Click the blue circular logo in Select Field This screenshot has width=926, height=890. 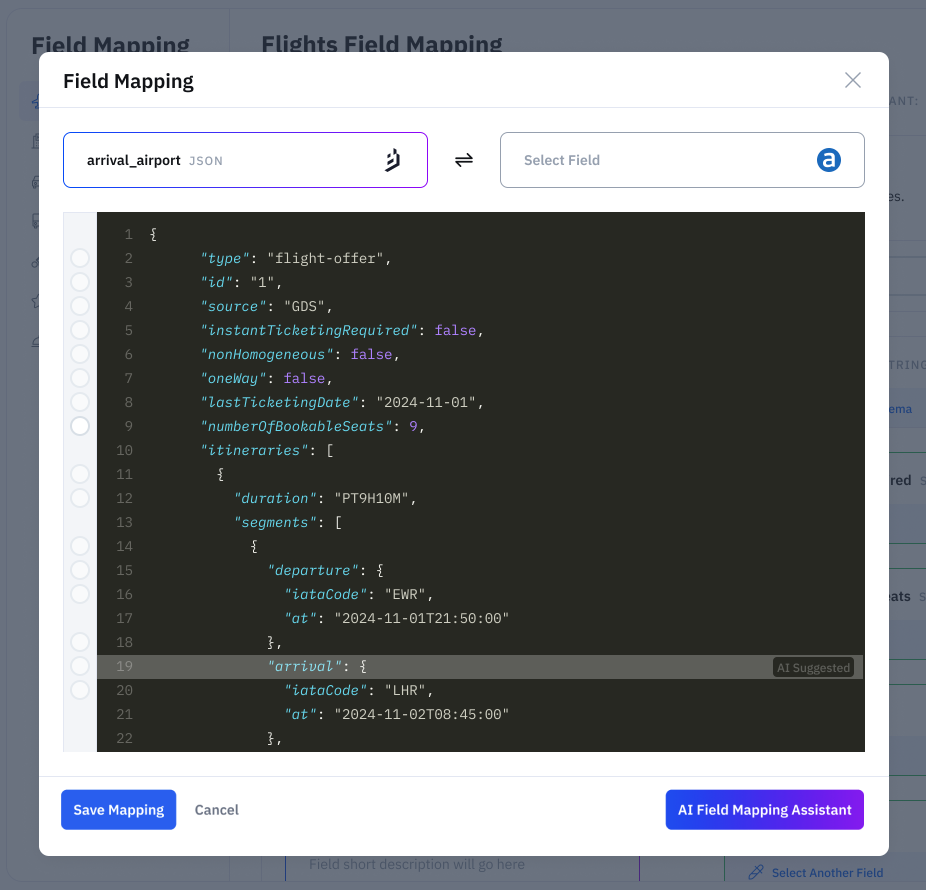tap(829, 160)
